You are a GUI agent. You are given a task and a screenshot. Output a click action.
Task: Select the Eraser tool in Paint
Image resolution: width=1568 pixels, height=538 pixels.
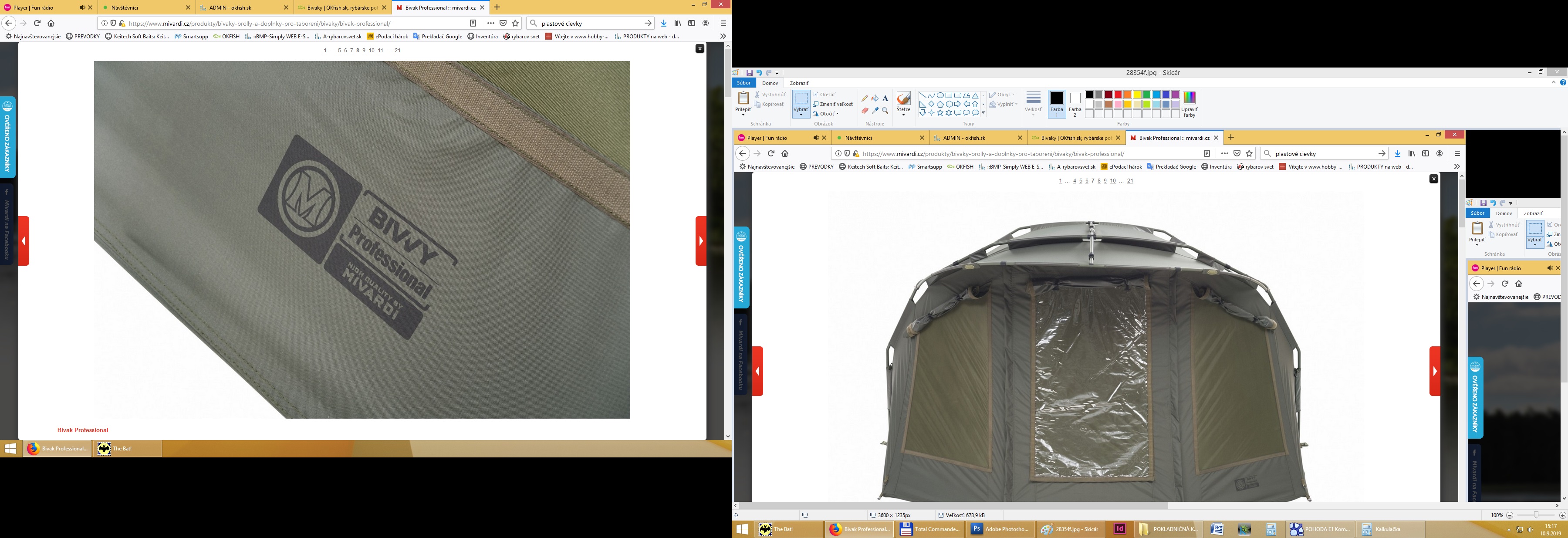[864, 111]
